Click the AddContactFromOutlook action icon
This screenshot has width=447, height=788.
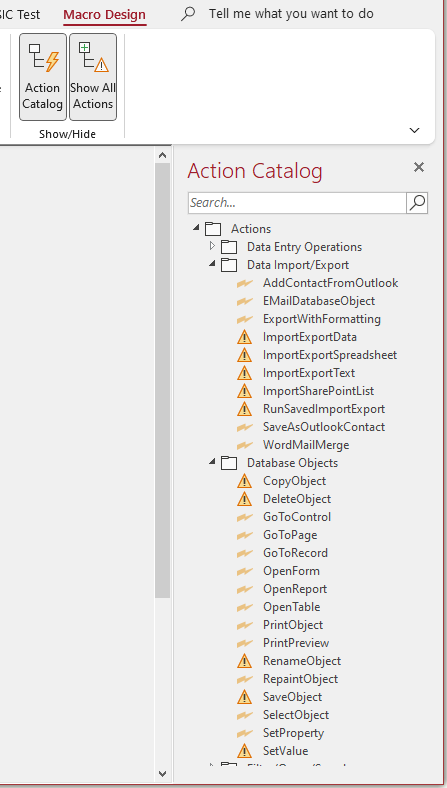[244, 283]
